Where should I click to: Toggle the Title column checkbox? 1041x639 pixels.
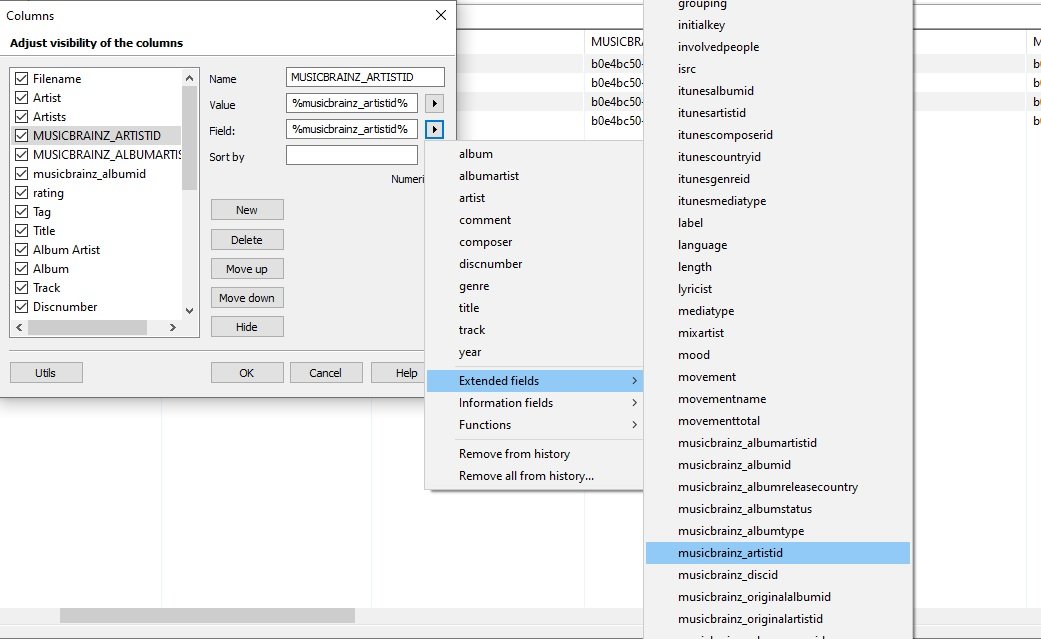(21, 231)
